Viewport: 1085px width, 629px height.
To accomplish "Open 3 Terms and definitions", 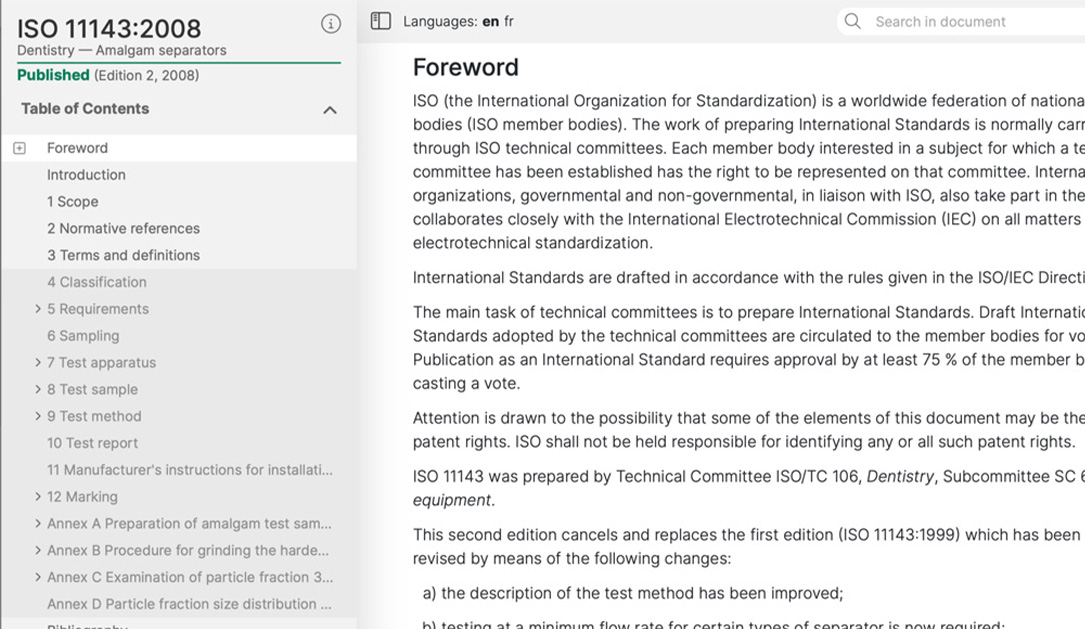I will (x=123, y=255).
